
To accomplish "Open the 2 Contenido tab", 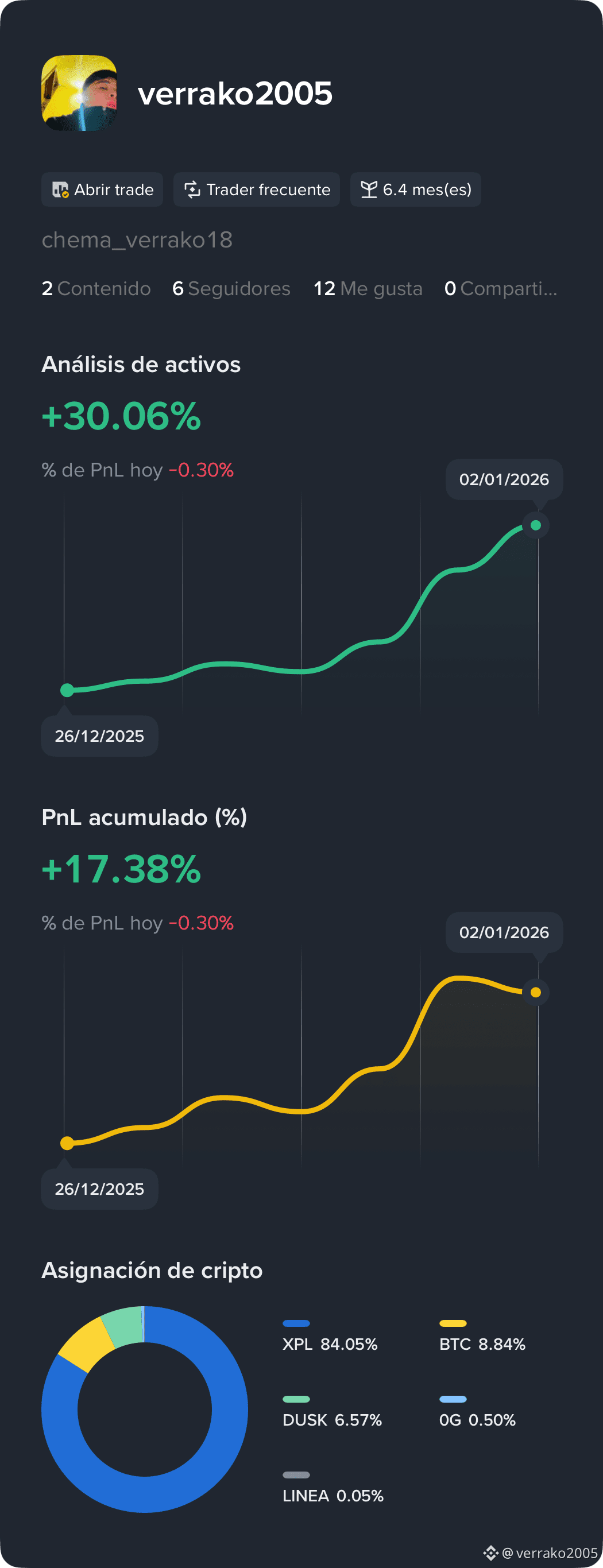I will click(x=96, y=289).
